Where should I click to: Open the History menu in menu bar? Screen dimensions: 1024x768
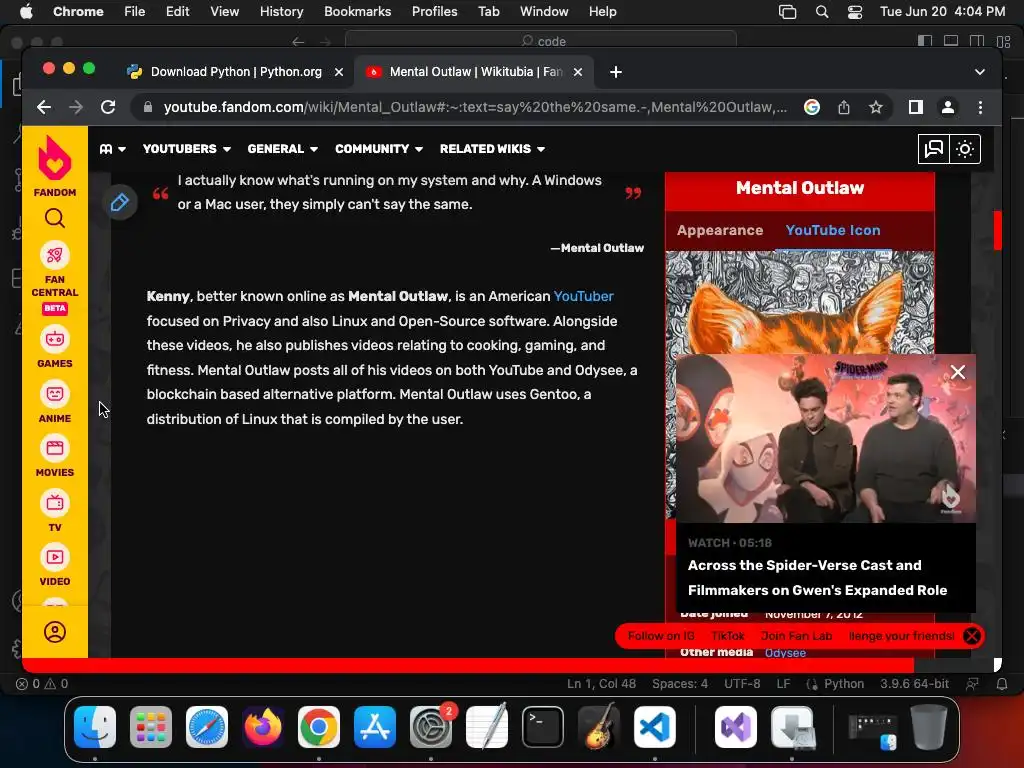pos(281,12)
